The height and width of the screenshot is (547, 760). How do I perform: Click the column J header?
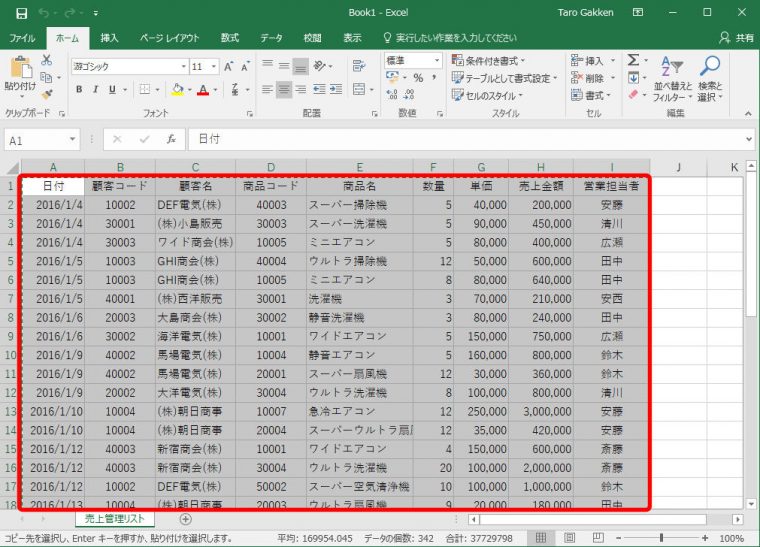(678, 167)
